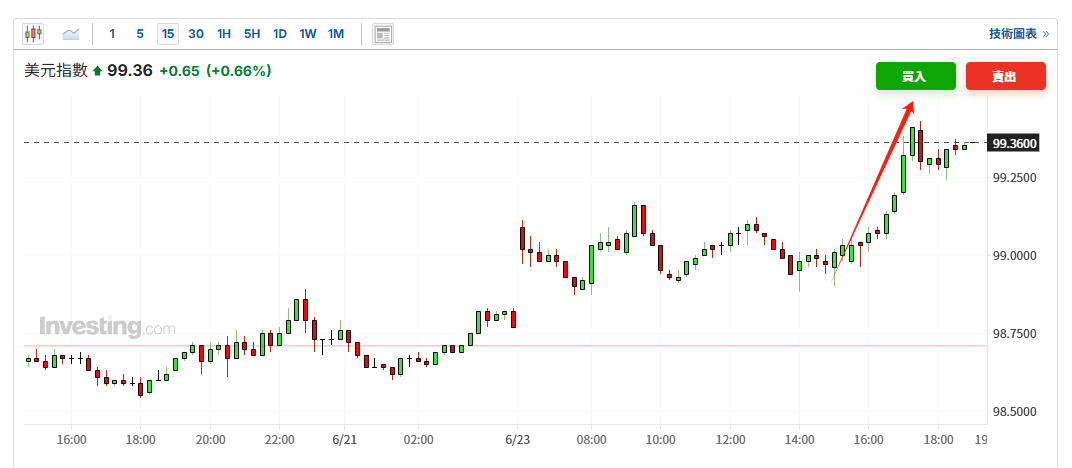The image size is (1072, 468).
Task: Select the 1M timeframe
Action: point(336,33)
